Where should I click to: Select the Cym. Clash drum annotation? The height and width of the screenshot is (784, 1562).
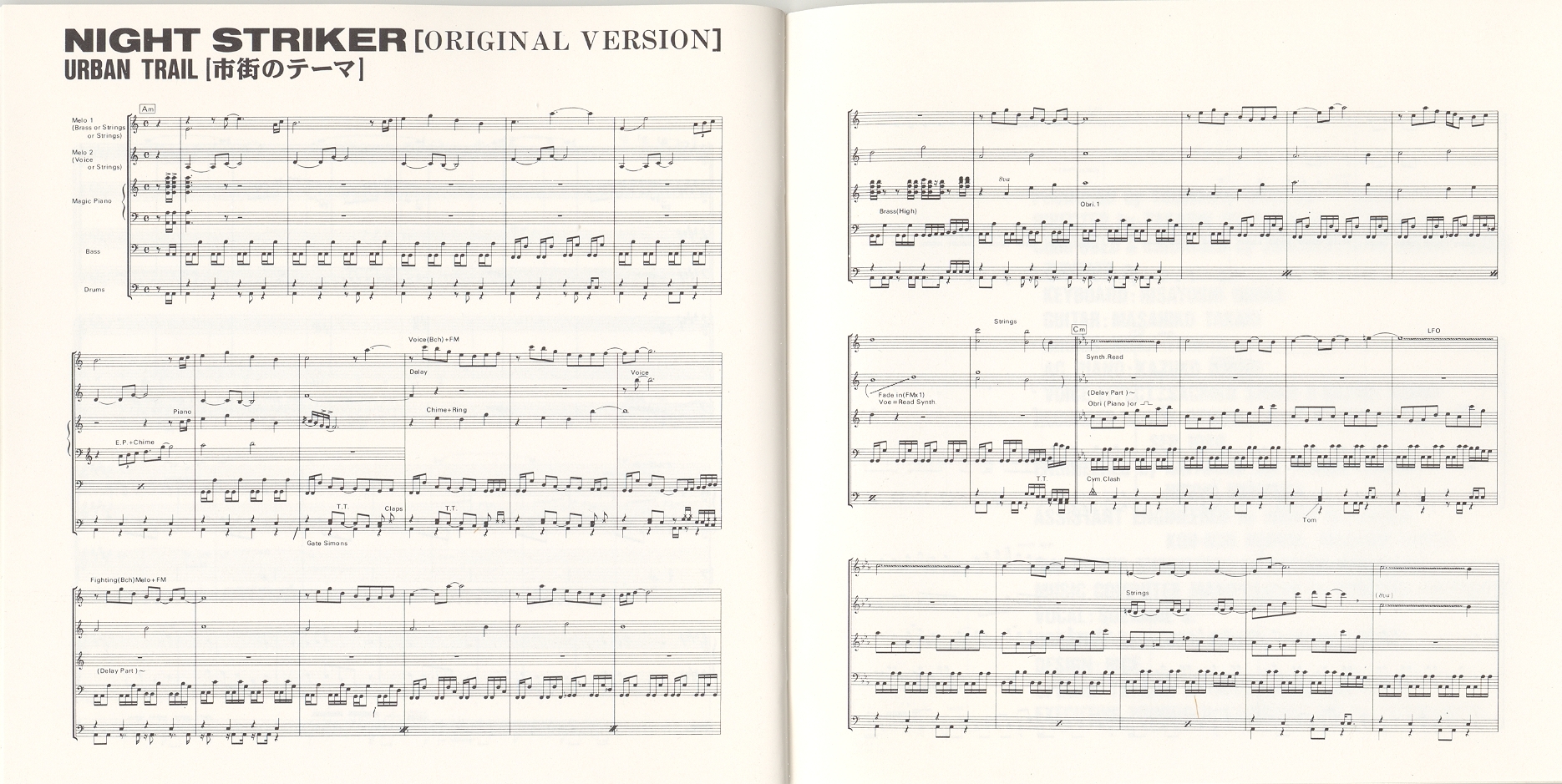click(x=1103, y=479)
